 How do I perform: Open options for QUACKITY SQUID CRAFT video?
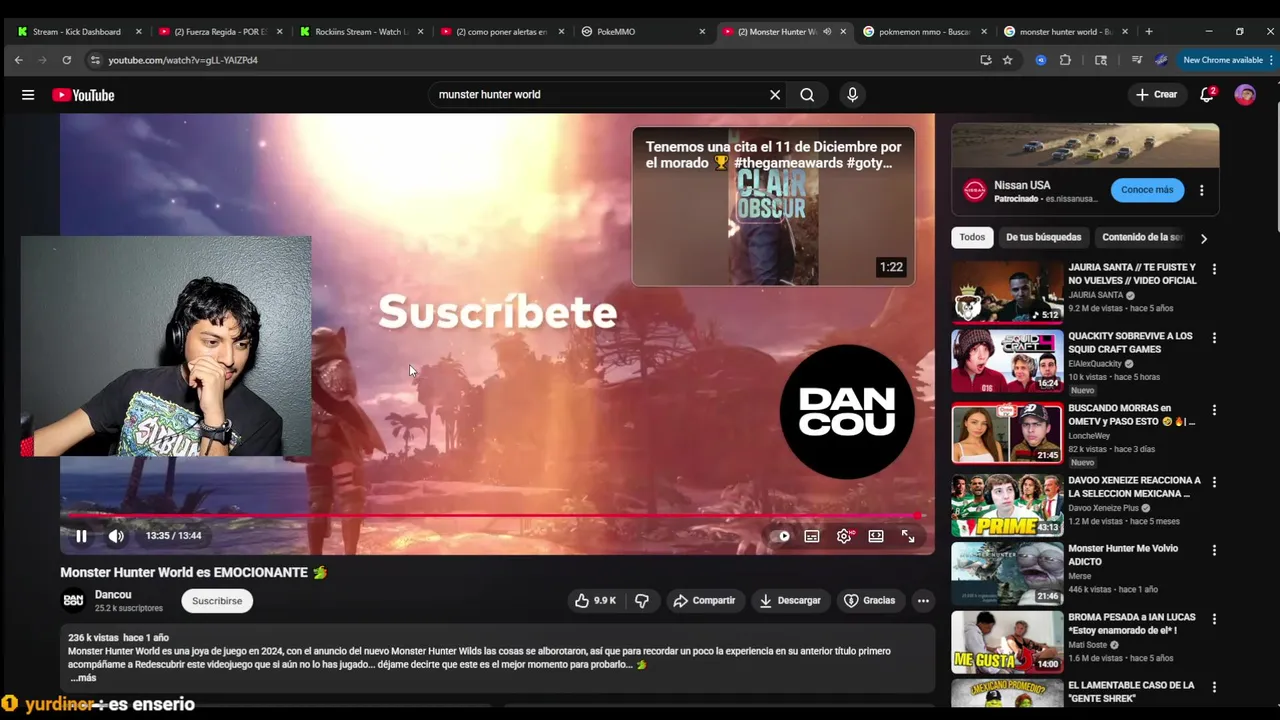(x=1215, y=338)
